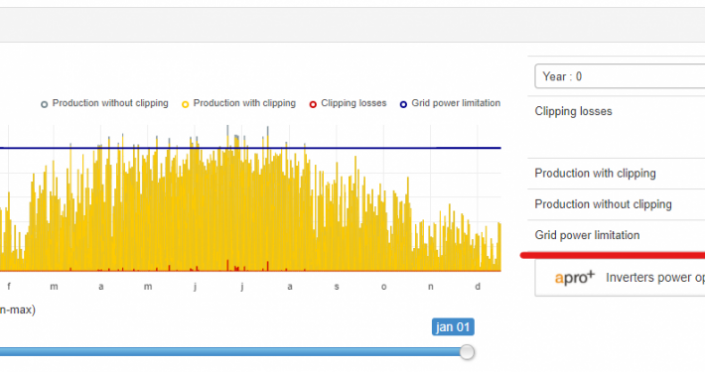Click the date range slider handle
The height and width of the screenshot is (372, 705).
467,352
